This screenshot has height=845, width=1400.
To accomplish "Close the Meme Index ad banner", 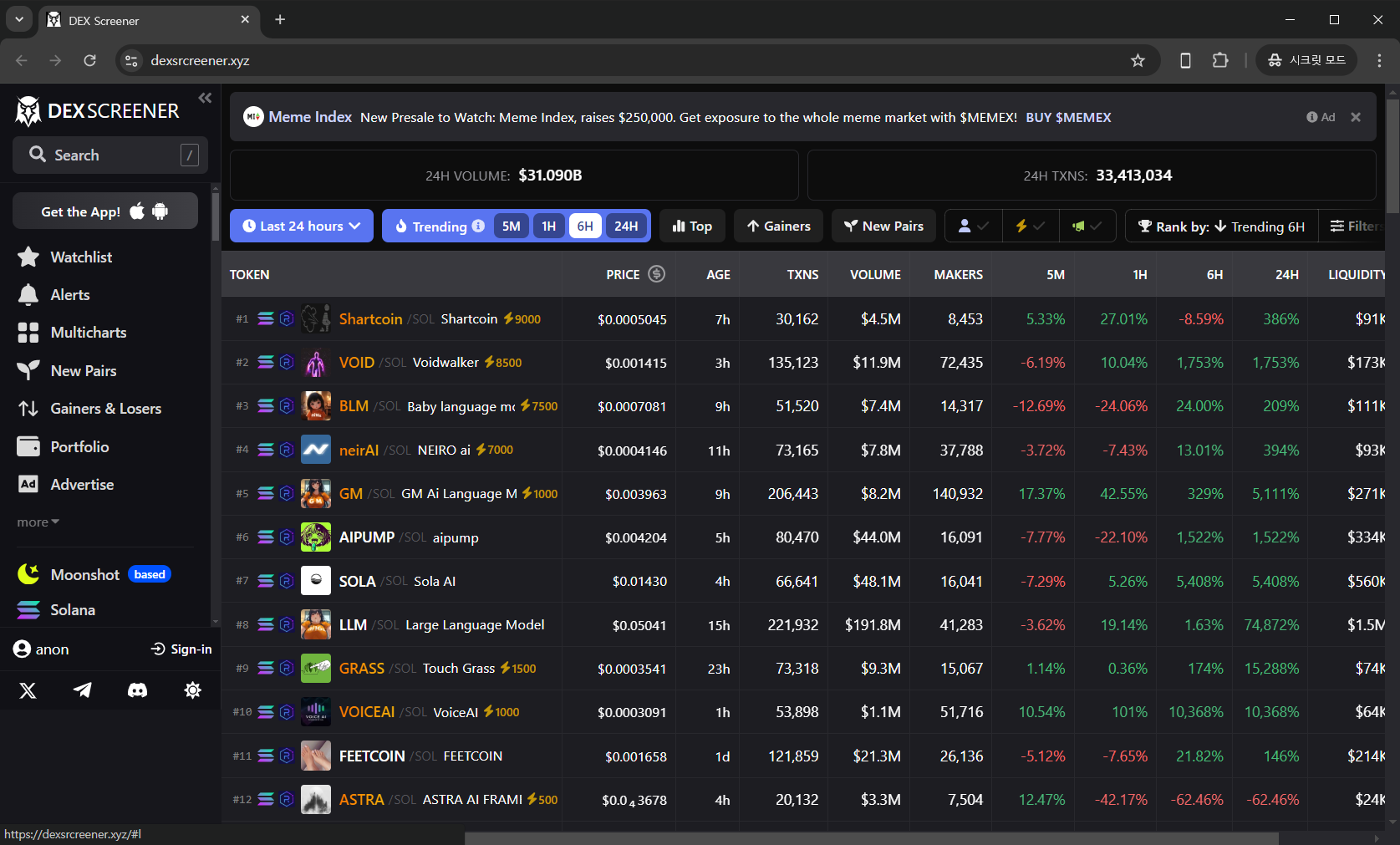I will pos(1356,117).
